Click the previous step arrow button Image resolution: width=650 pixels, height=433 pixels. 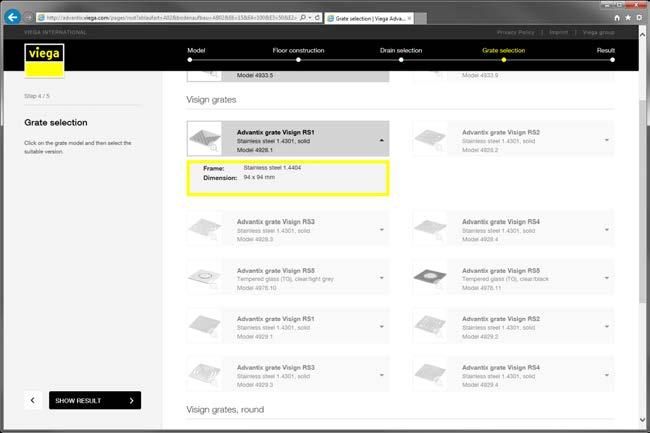[33, 400]
